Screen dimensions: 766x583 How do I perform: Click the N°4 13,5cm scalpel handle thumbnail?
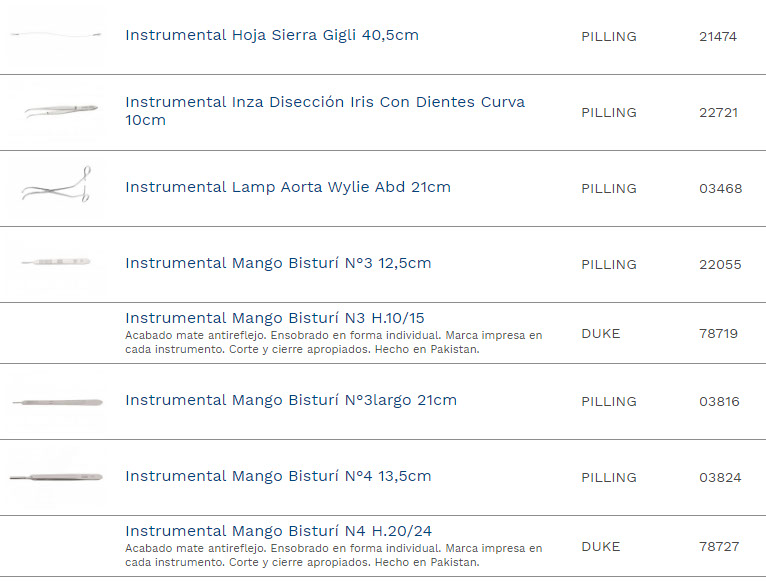click(x=57, y=476)
